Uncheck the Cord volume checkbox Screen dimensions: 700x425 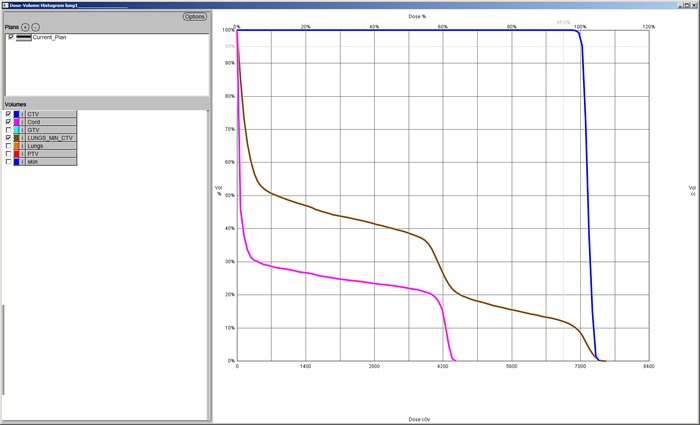9,122
